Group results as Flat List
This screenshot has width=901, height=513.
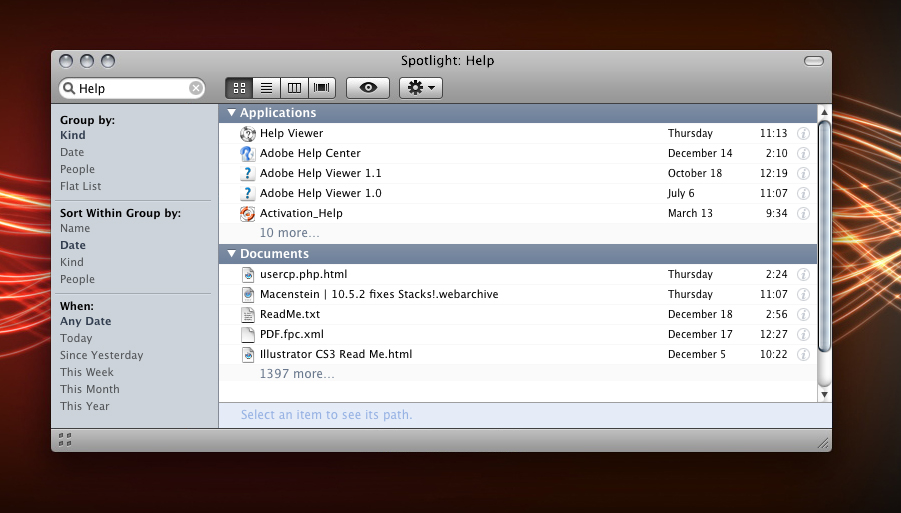pyautogui.click(x=80, y=186)
